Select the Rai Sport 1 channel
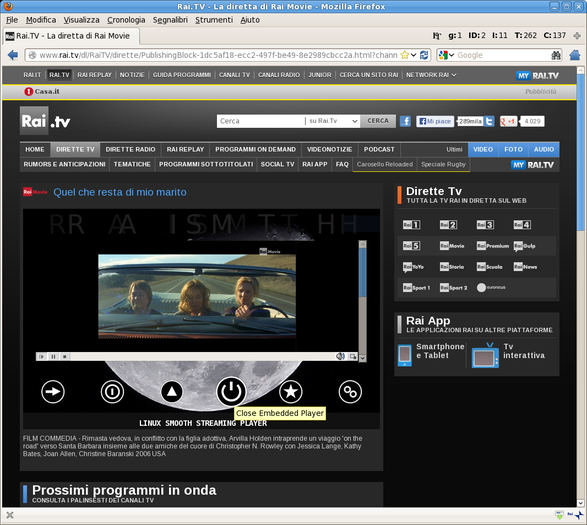 coord(416,288)
